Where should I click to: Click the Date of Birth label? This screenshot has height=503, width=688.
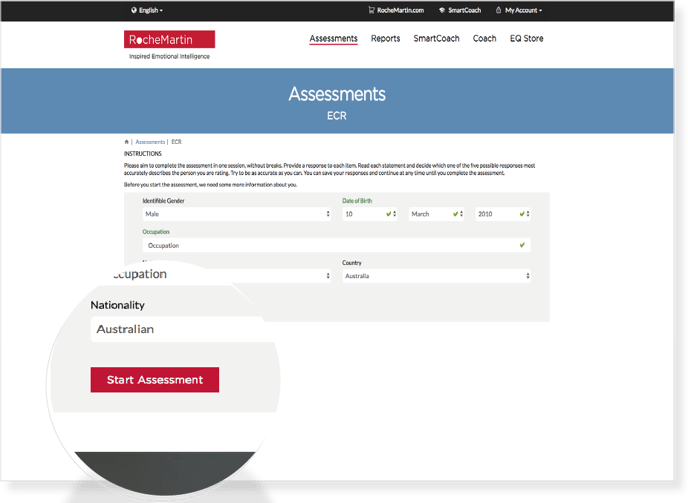coord(357,201)
